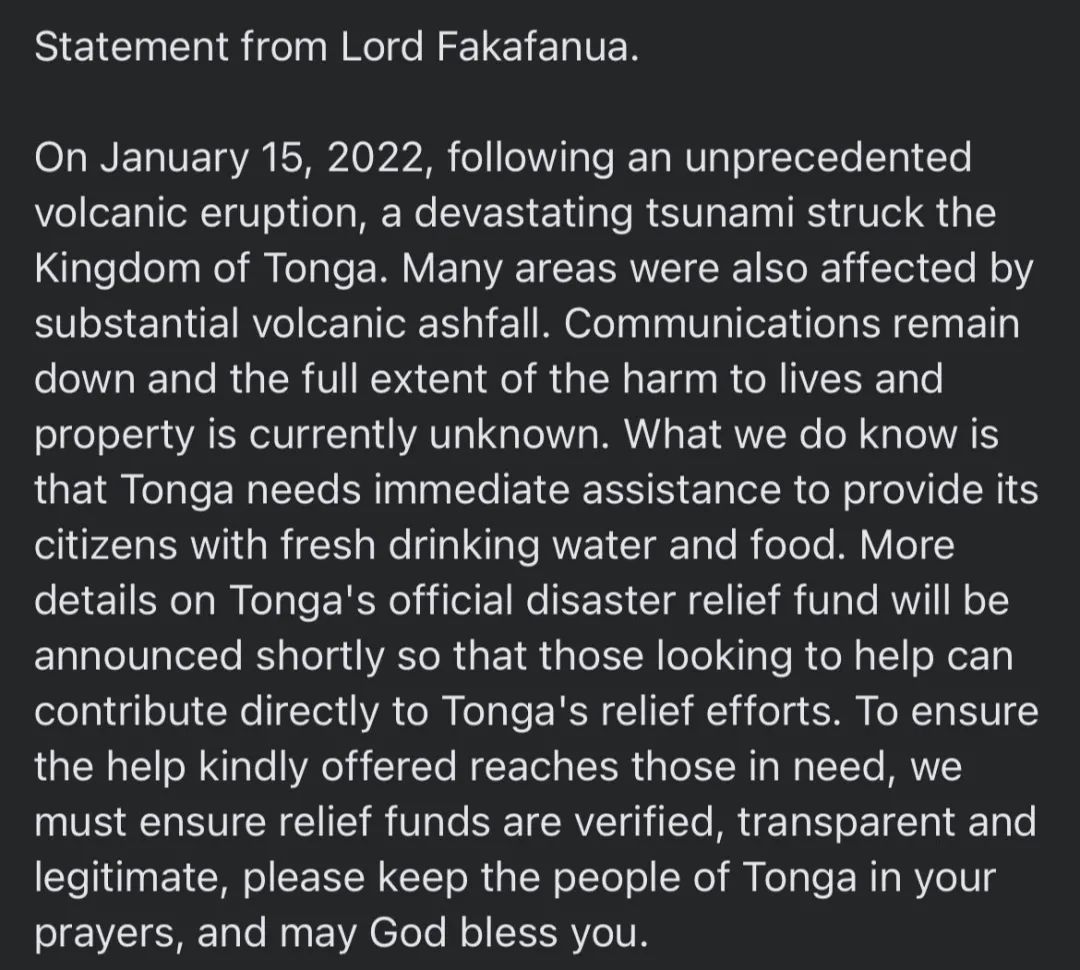Click the phrase 'currently unknown'
Screen dimensions: 1080x970
pos(424,436)
